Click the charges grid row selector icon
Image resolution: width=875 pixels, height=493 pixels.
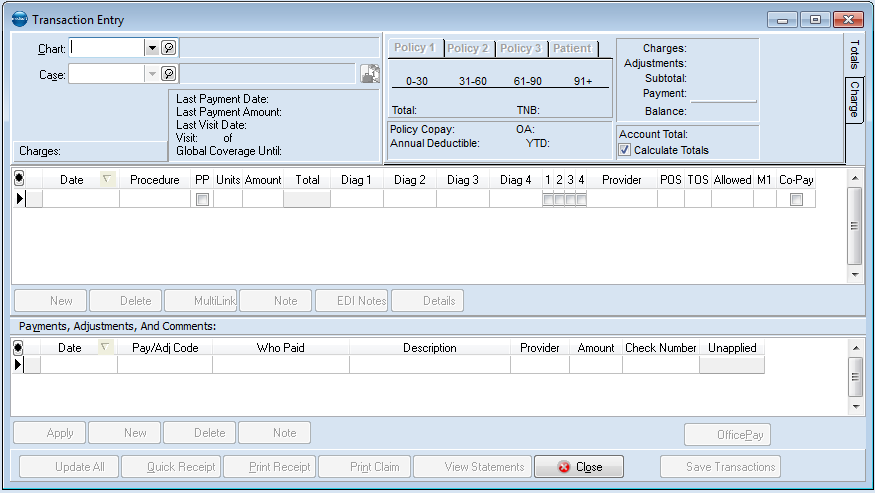[x=19, y=179]
